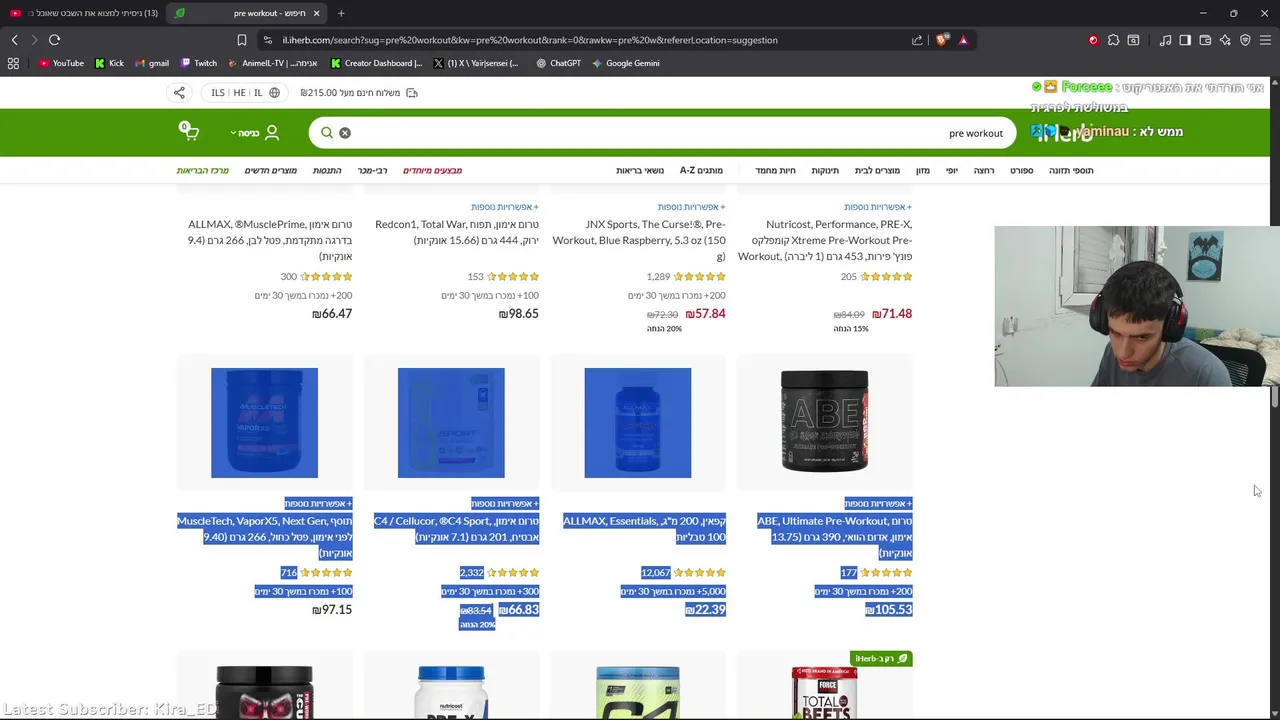Open the Kick bookmark
Viewport: 1280px width, 720px height.
(110, 63)
